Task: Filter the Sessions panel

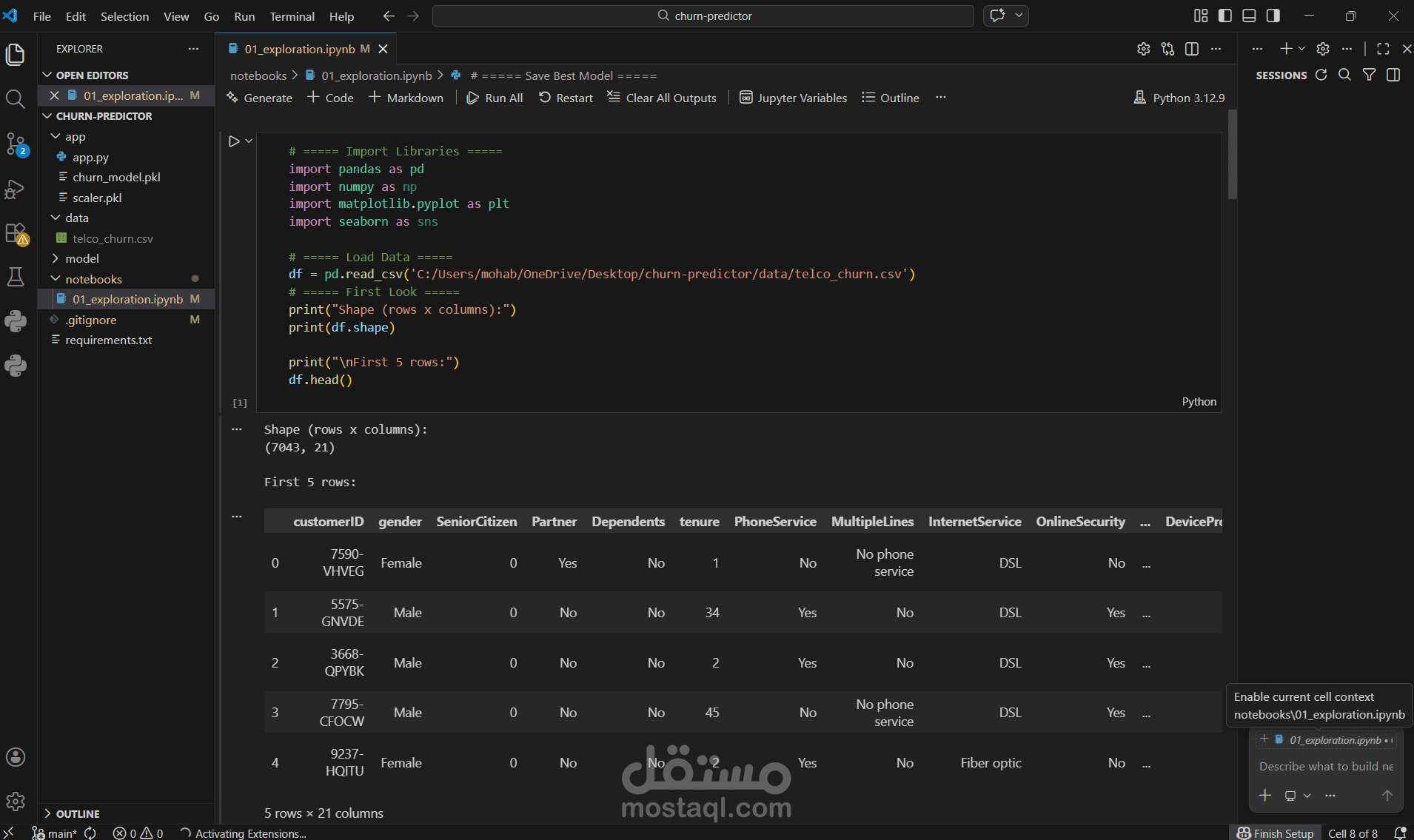Action: [x=1369, y=75]
